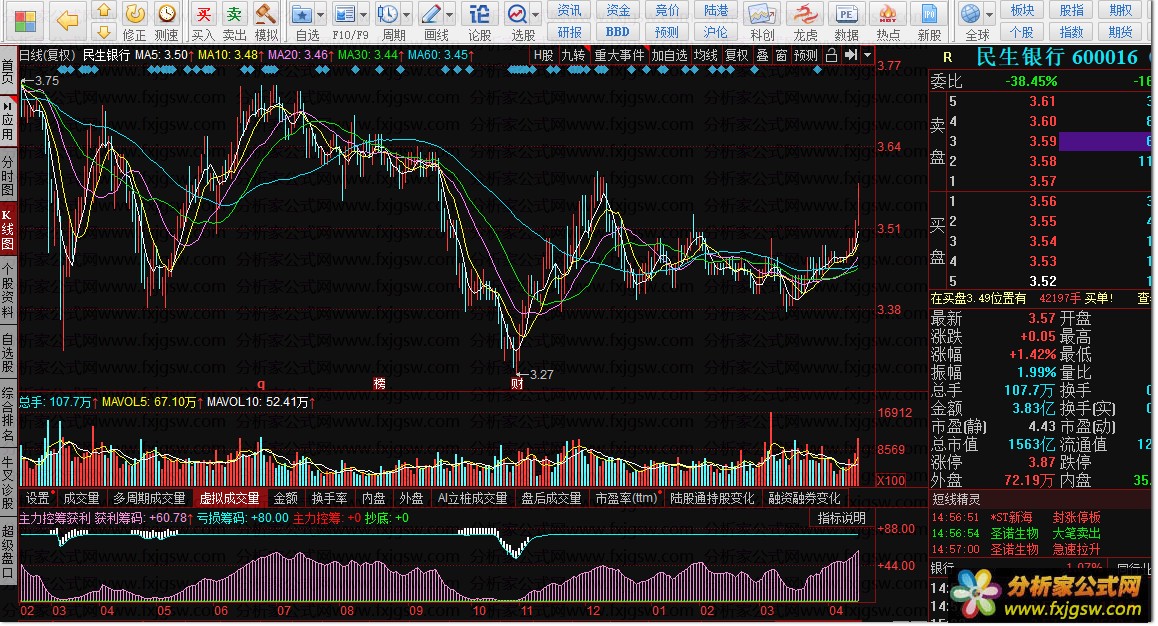Click the 资讯 button
Viewport: 1158px width, 626px height.
(569, 10)
